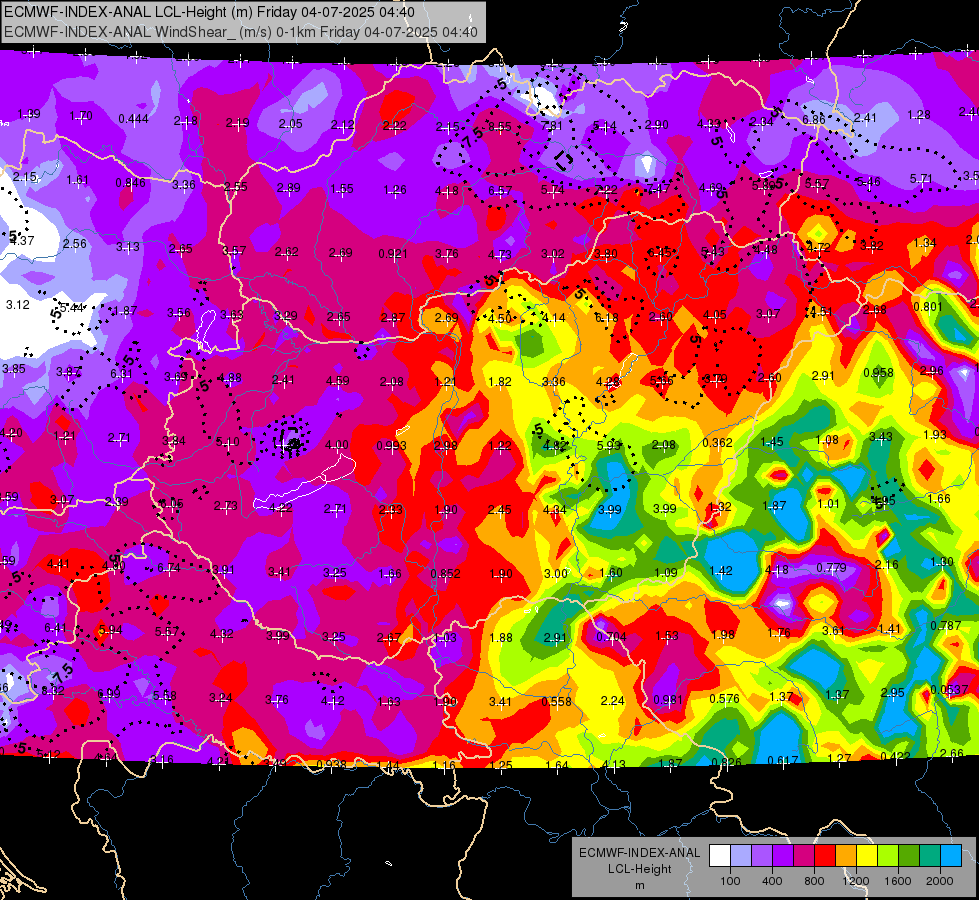
Task: Click the wind shear value 4.69
Action: coord(711,187)
